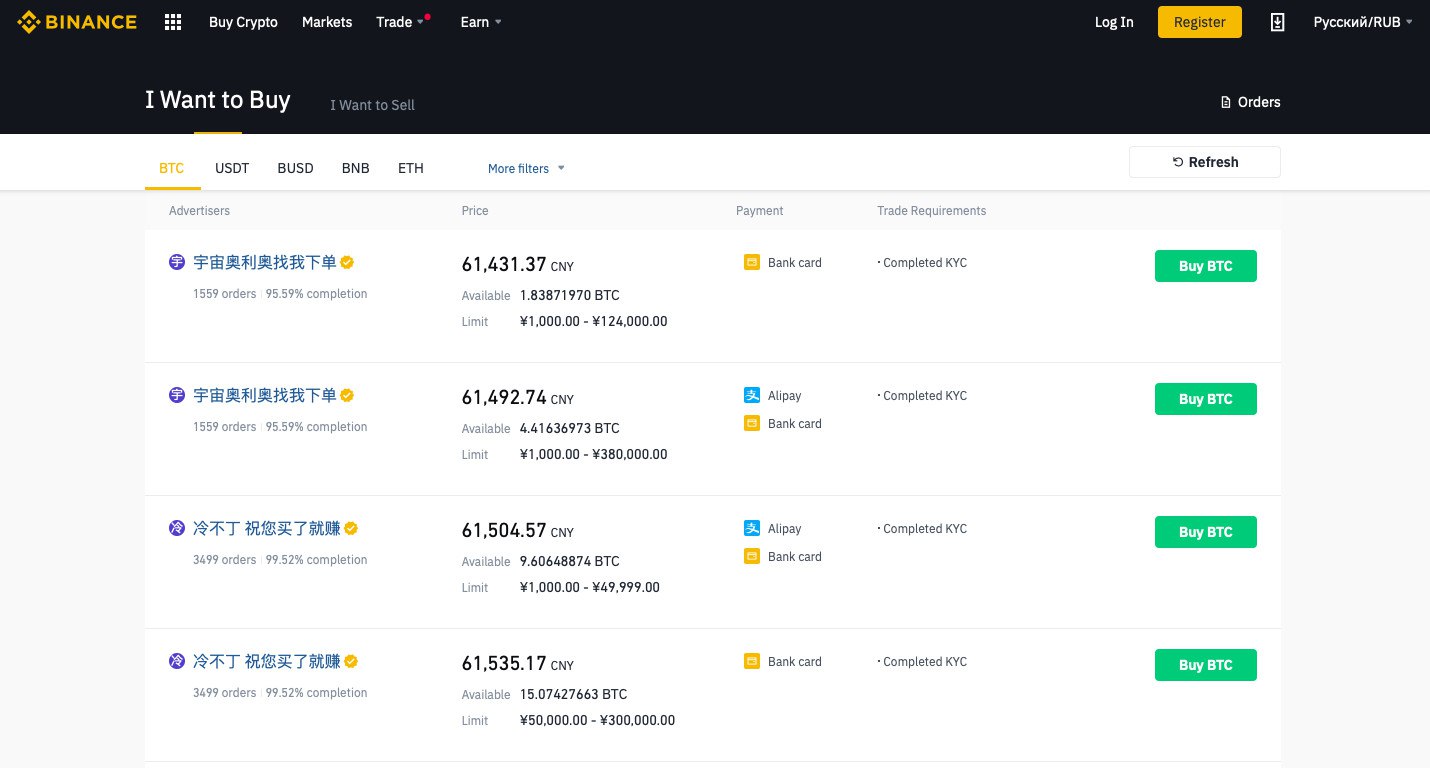Click available amount 1.83871970 BTC
Image resolution: width=1430 pixels, height=768 pixels.
tap(570, 295)
